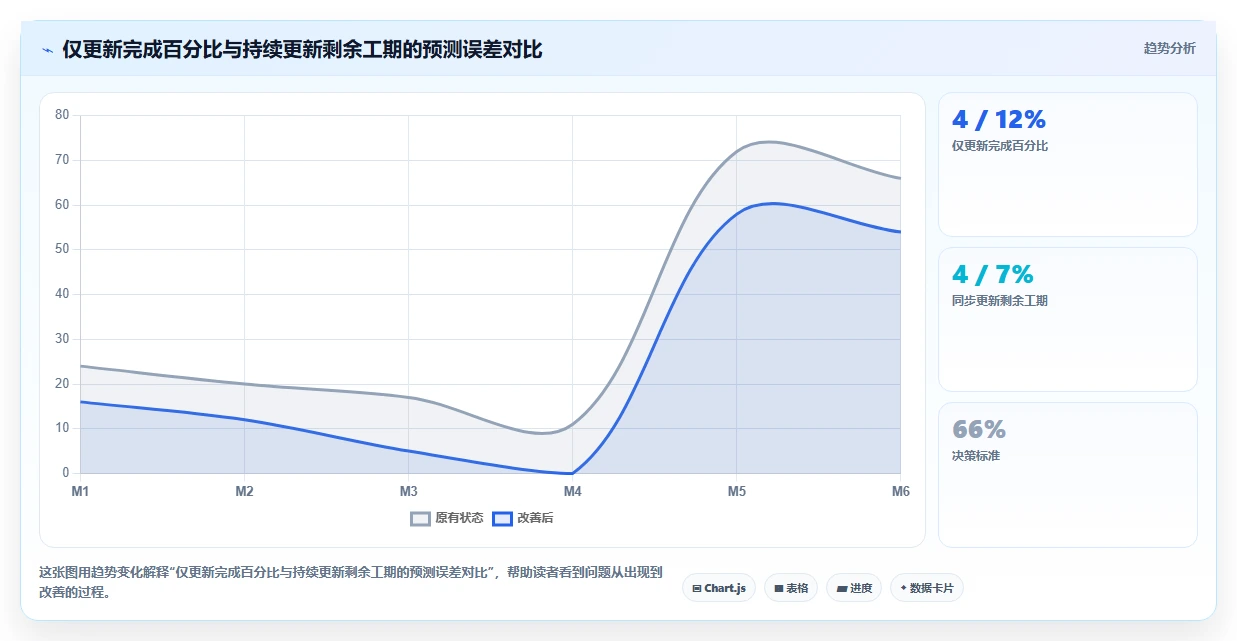Click the M5 axis label
The height and width of the screenshot is (641, 1237).
point(736,491)
